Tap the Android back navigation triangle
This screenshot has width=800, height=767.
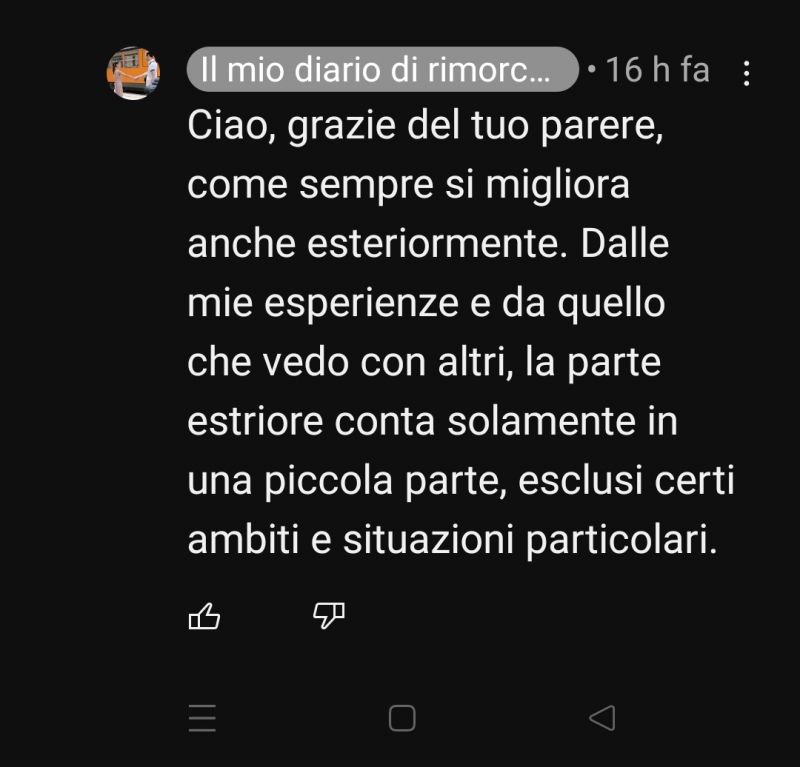tap(602, 719)
